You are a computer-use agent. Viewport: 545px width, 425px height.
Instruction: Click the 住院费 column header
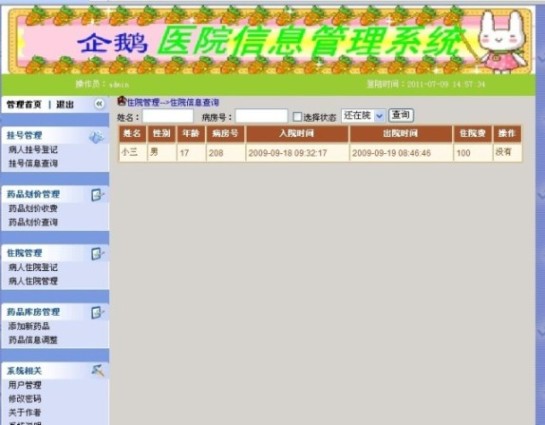(x=472, y=134)
